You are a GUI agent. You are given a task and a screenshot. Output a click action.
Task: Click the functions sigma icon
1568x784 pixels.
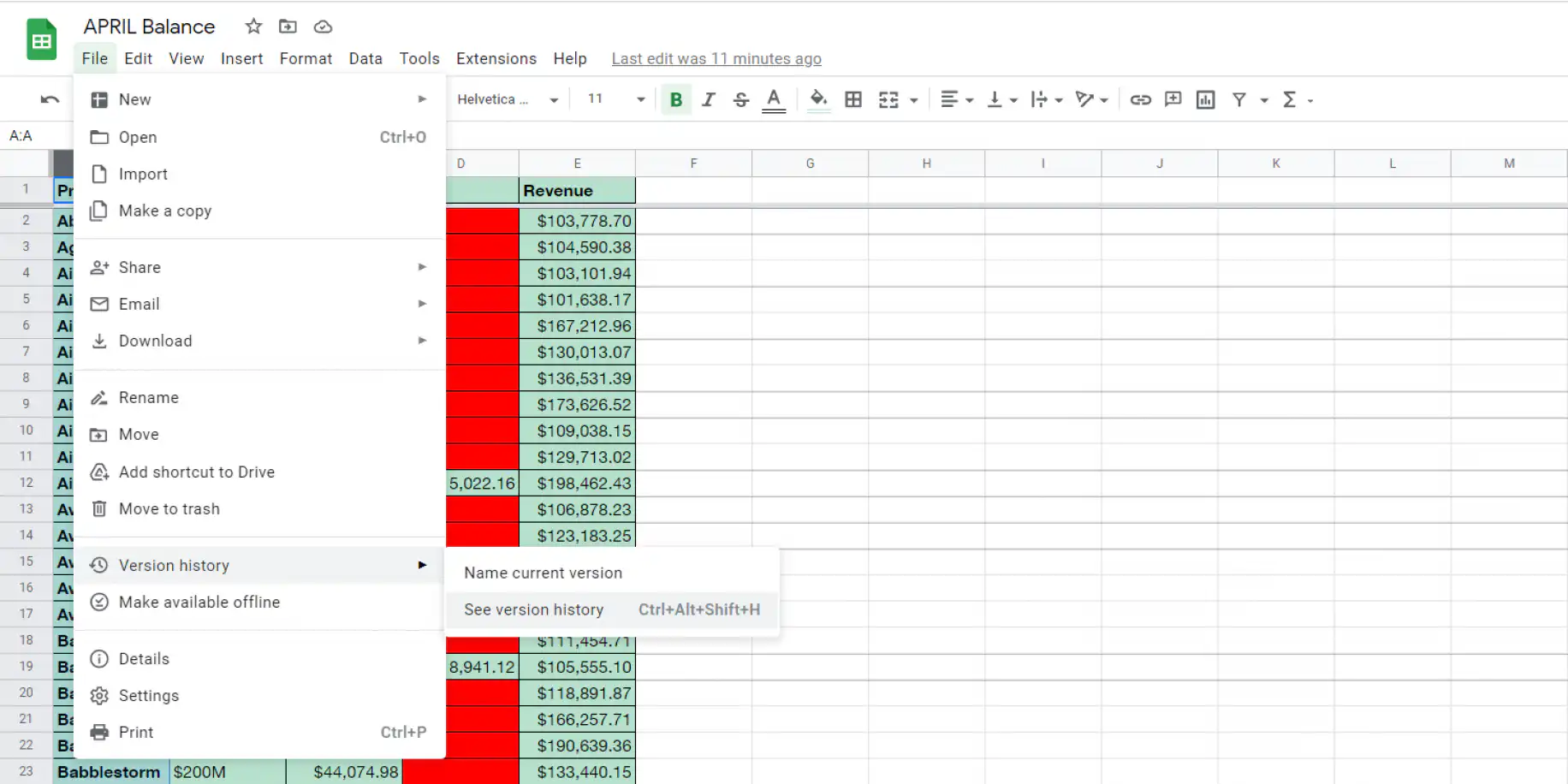[1289, 99]
